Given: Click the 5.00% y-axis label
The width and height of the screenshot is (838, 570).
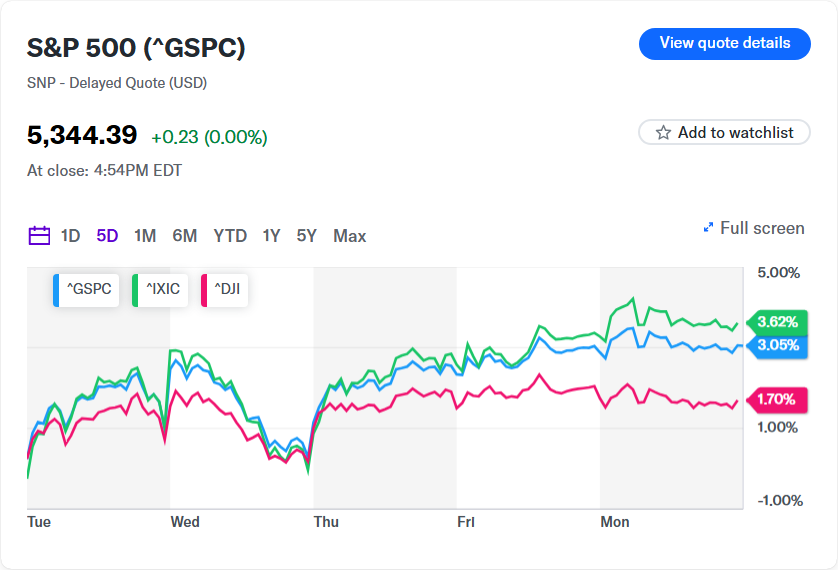Looking at the screenshot, I should pyautogui.click(x=779, y=273).
